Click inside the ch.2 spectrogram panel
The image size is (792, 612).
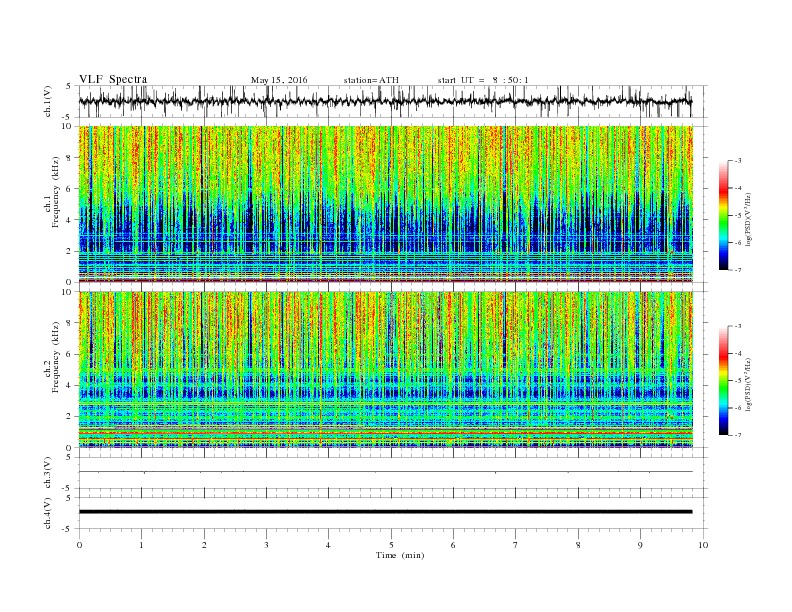coord(386,370)
